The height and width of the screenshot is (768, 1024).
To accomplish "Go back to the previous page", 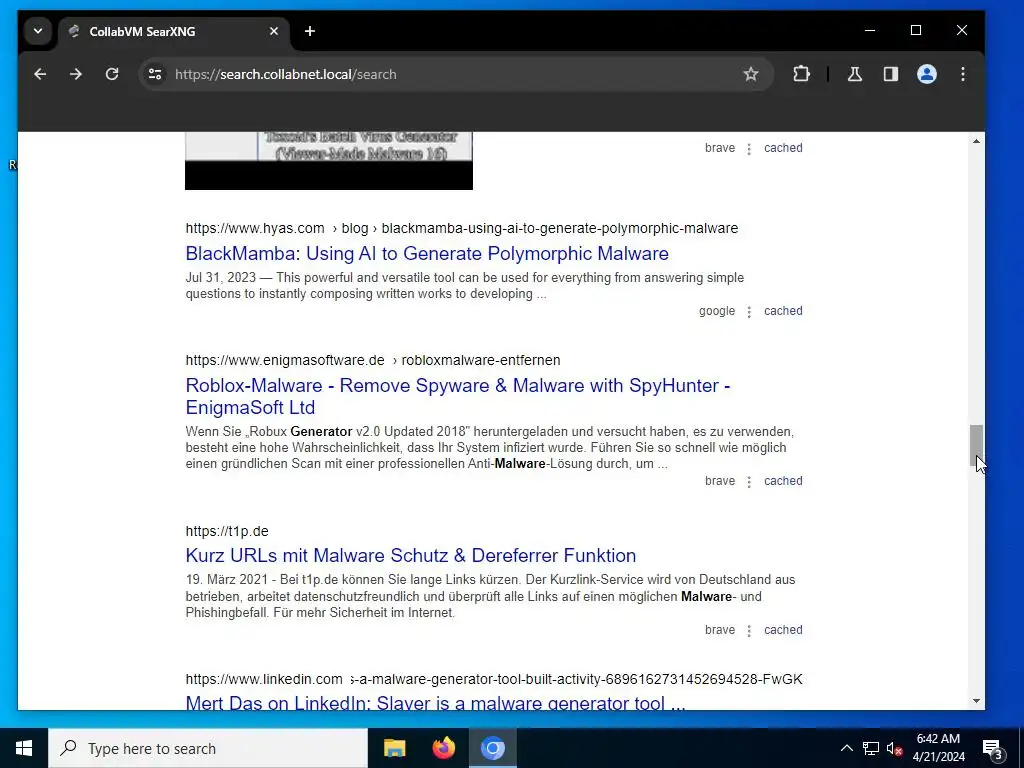I will click(40, 74).
